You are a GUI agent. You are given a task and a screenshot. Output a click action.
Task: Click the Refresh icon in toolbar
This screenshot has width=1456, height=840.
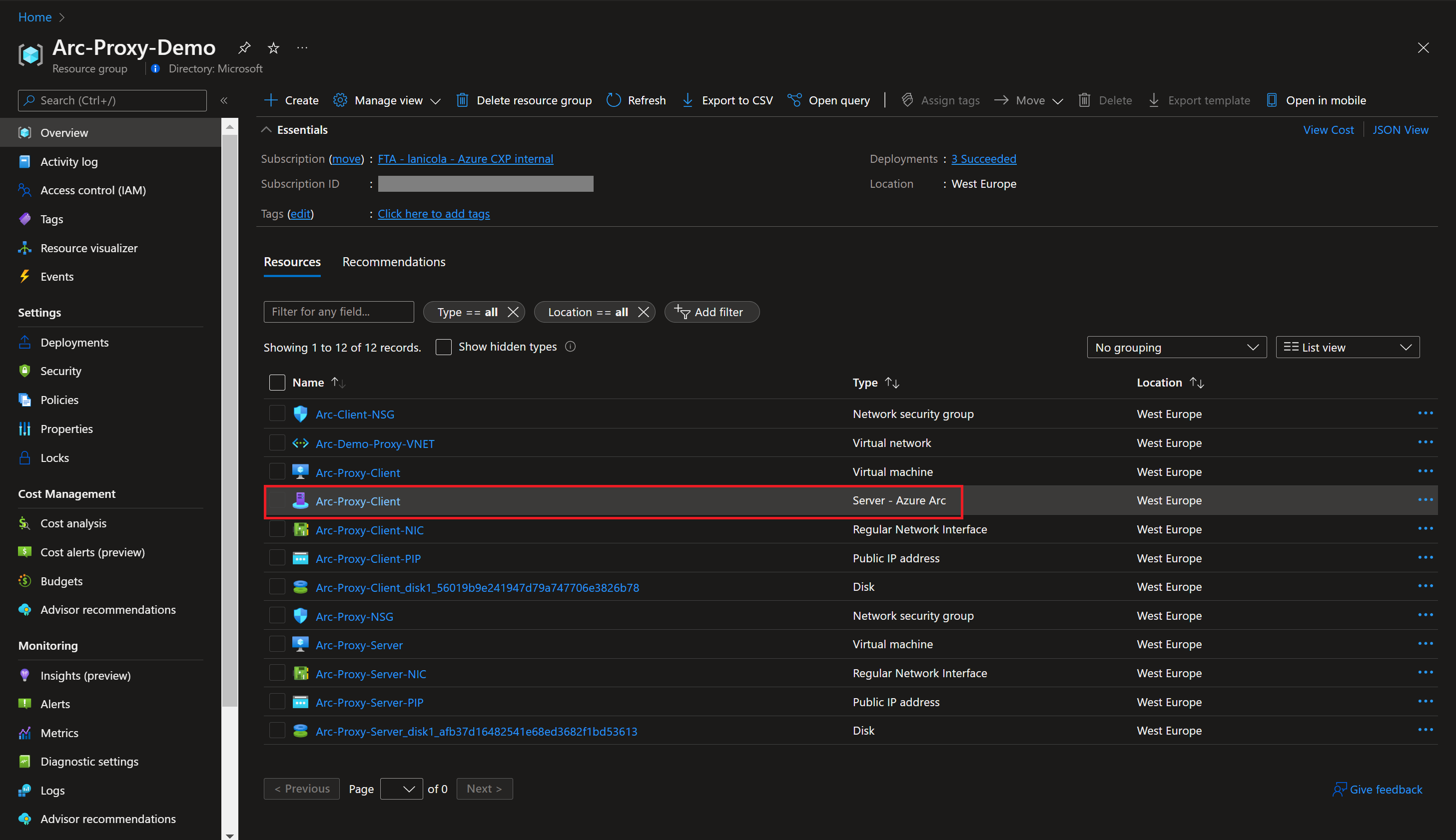point(614,100)
